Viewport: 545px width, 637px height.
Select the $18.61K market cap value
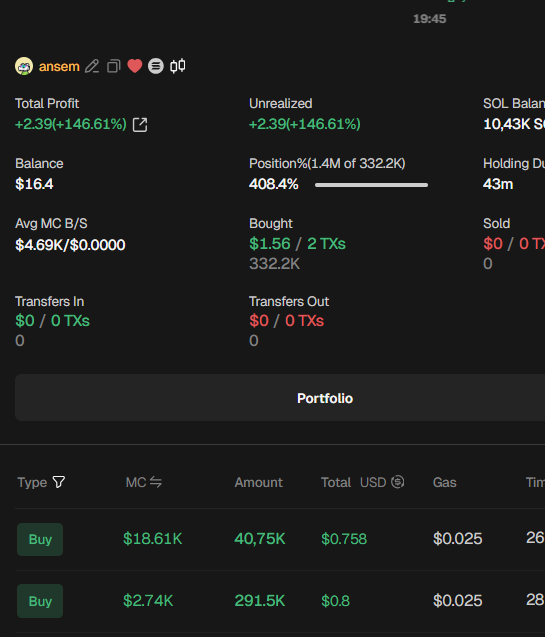[153, 539]
